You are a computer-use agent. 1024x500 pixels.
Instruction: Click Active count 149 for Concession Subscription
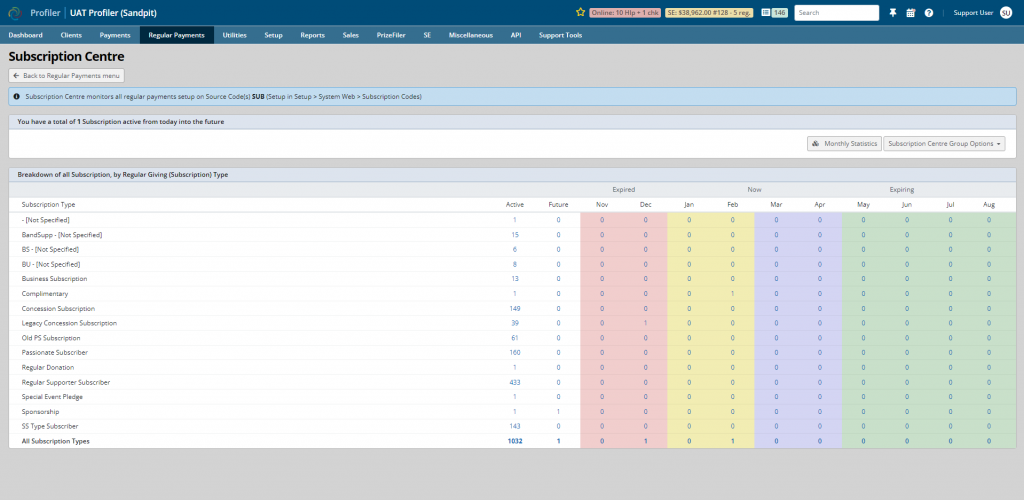tap(515, 308)
